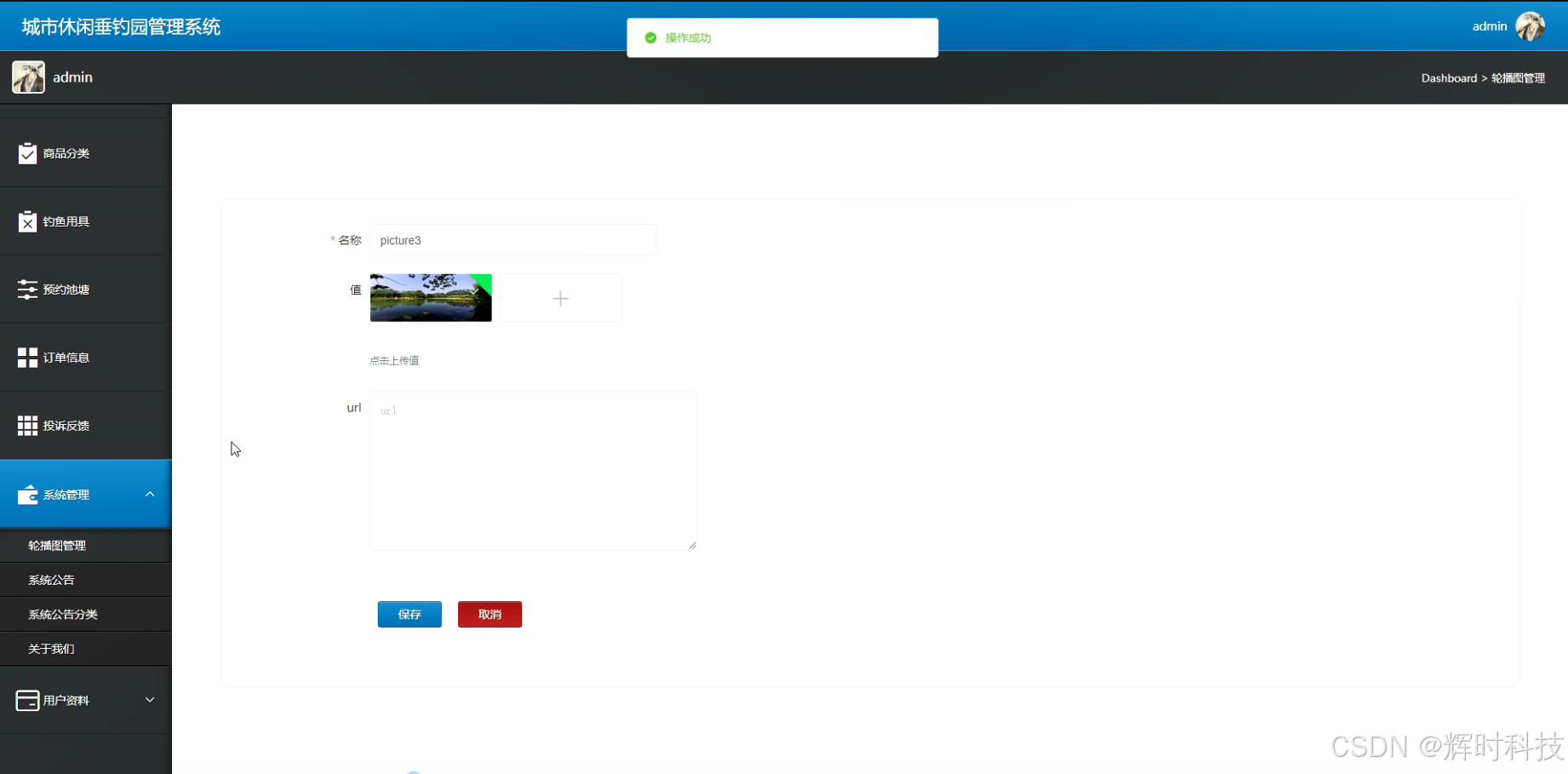This screenshot has height=774, width=1568.
Task: Click the 订单信息 grid icon
Action: [x=27, y=358]
